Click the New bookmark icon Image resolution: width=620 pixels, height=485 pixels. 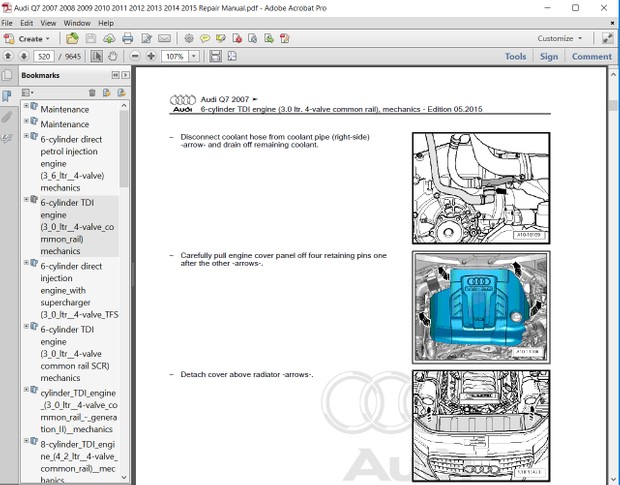coord(107,93)
